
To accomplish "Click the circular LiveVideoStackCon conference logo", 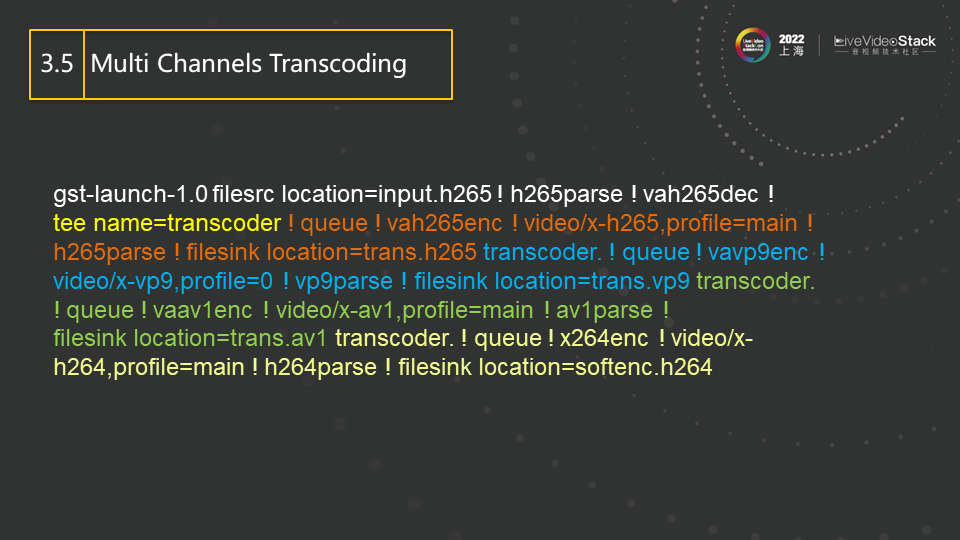I will (753, 45).
